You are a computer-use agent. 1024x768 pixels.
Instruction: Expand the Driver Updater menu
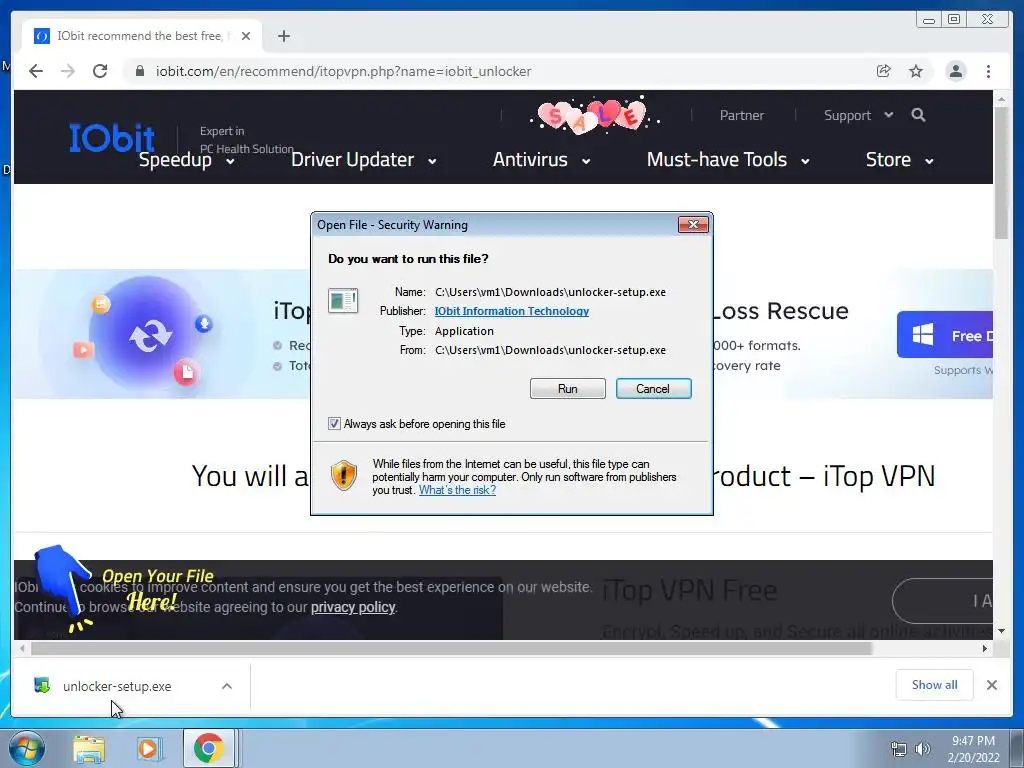(364, 160)
